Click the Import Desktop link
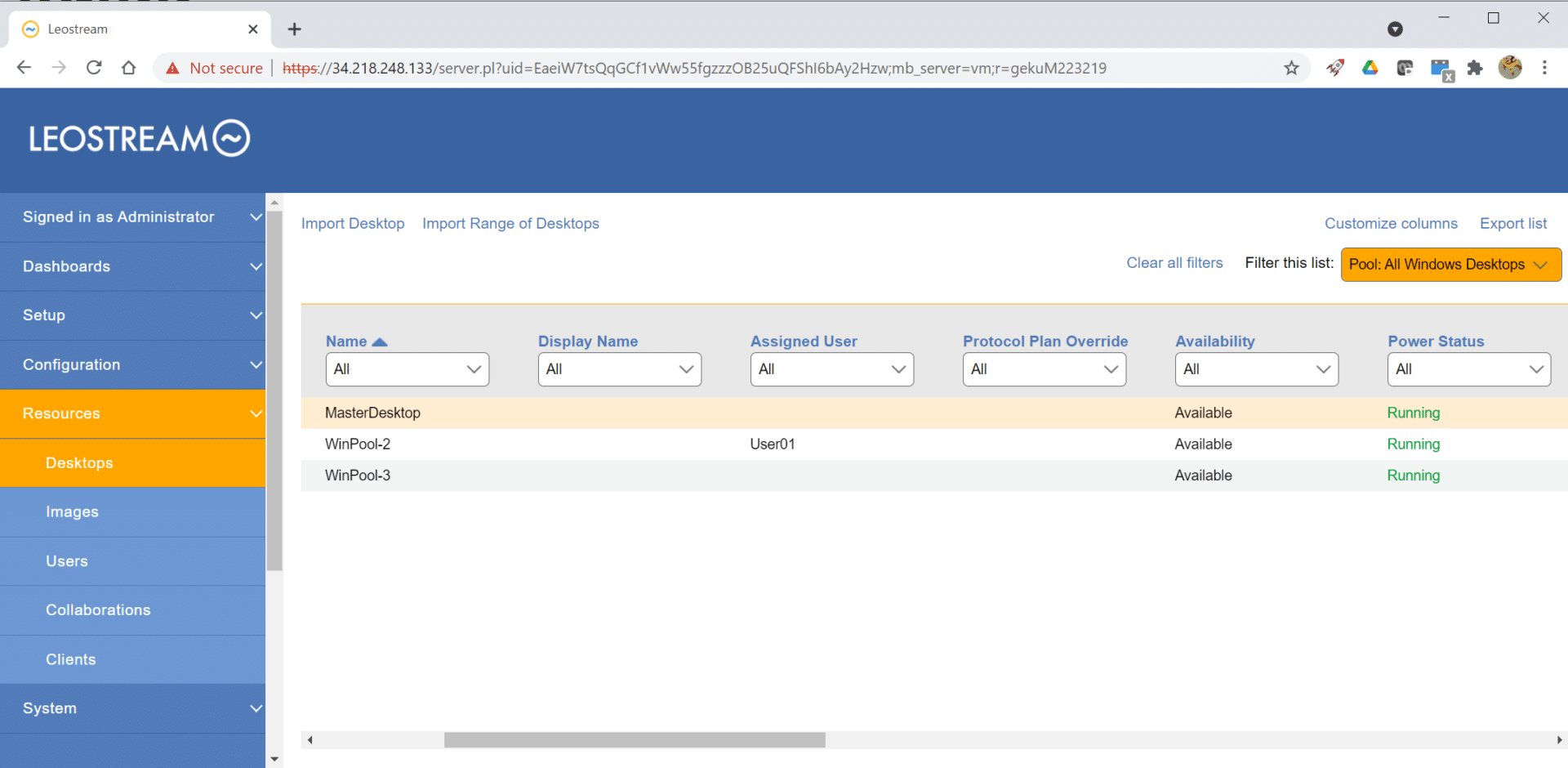Viewport: 1568px width, 768px height. (x=353, y=224)
